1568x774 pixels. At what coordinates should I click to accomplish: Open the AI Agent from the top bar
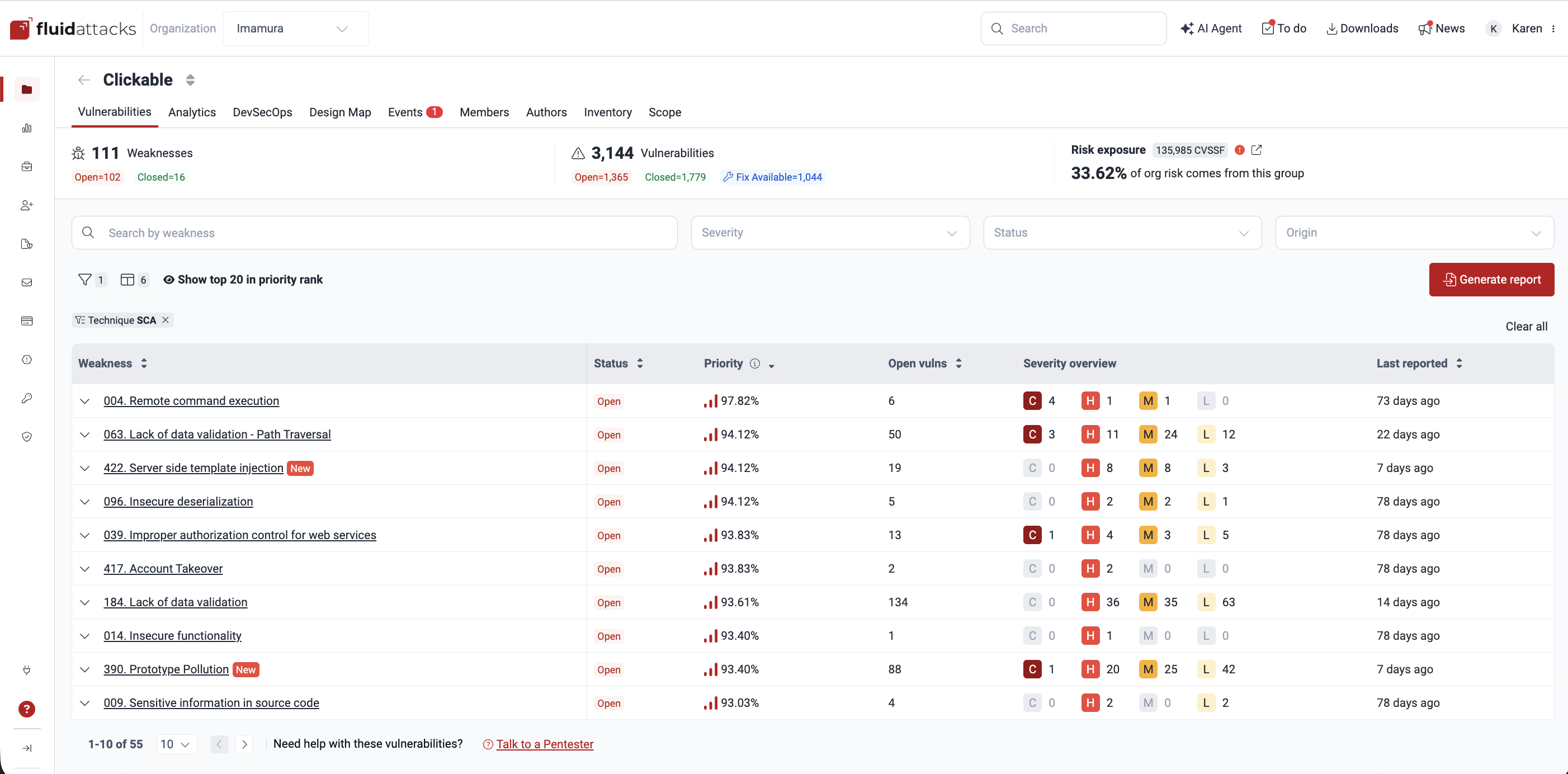1211,28
